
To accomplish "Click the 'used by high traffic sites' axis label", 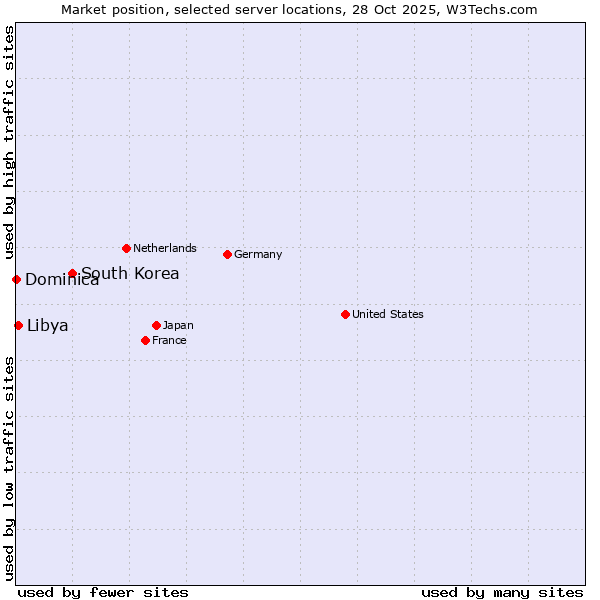I will [9, 140].
